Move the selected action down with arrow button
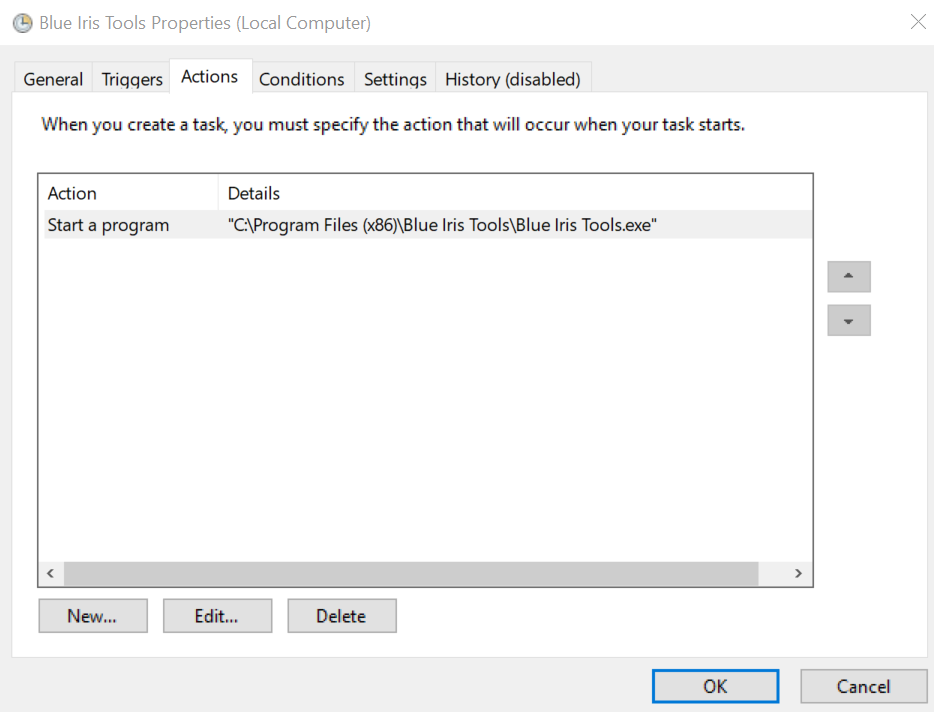934x712 pixels. (849, 321)
